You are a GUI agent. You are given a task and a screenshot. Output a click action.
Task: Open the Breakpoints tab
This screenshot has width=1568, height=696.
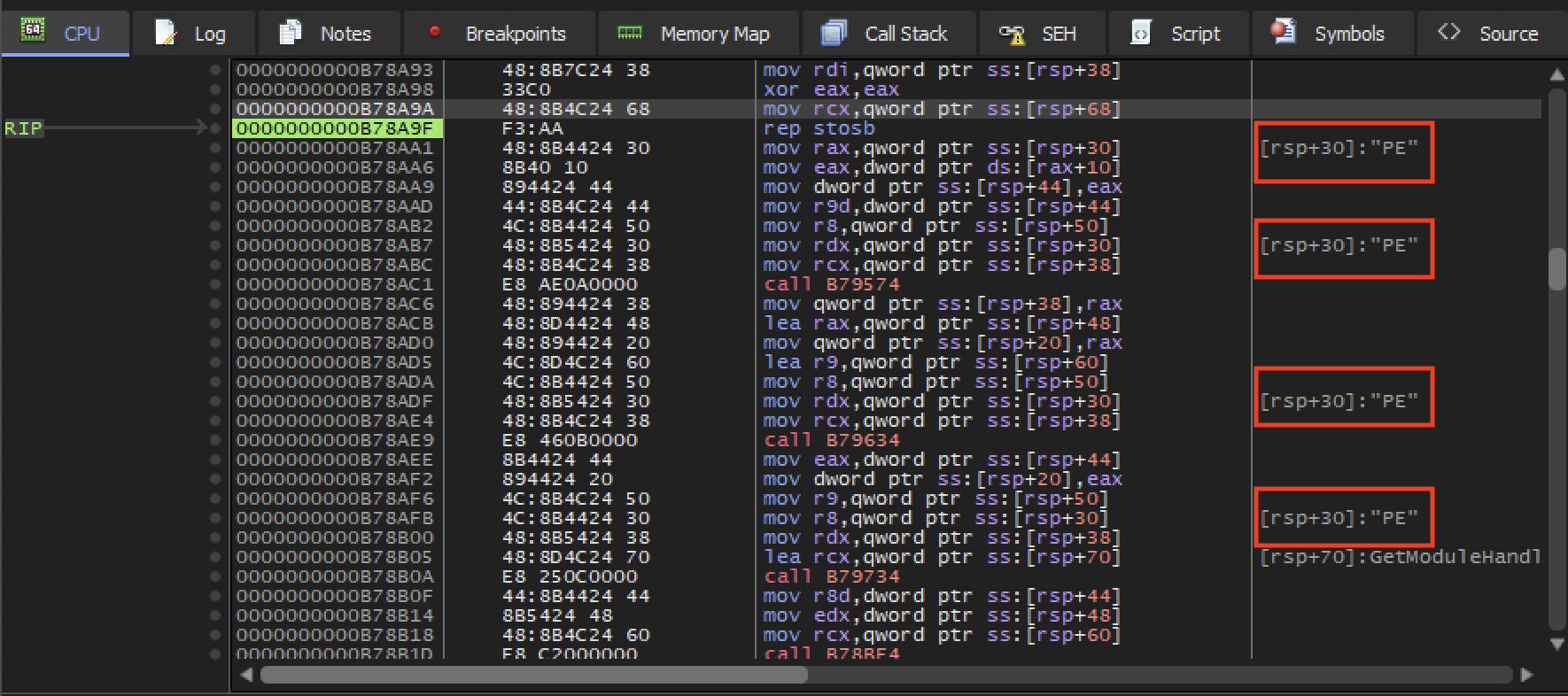coord(499,34)
